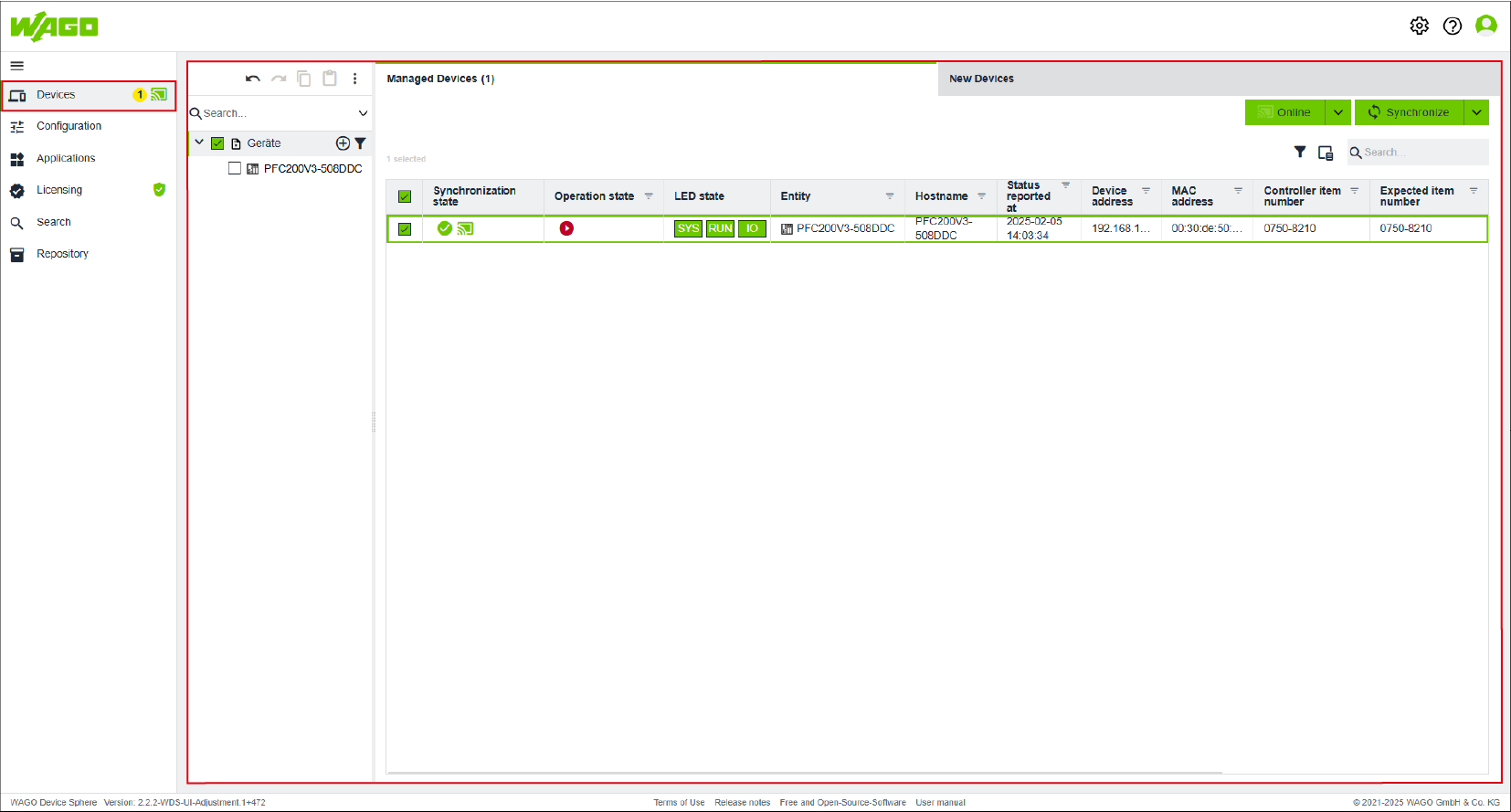This screenshot has width=1511, height=812.
Task: Click the red operation state icon
Action: [x=566, y=228]
